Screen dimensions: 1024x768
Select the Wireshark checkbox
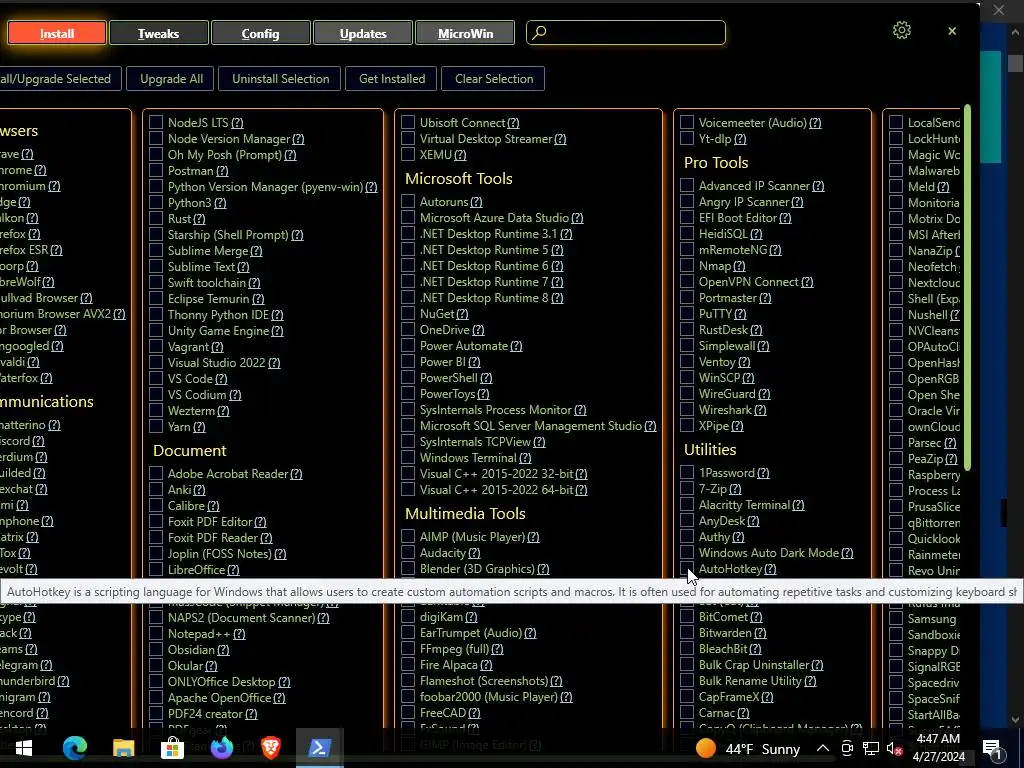tap(687, 409)
